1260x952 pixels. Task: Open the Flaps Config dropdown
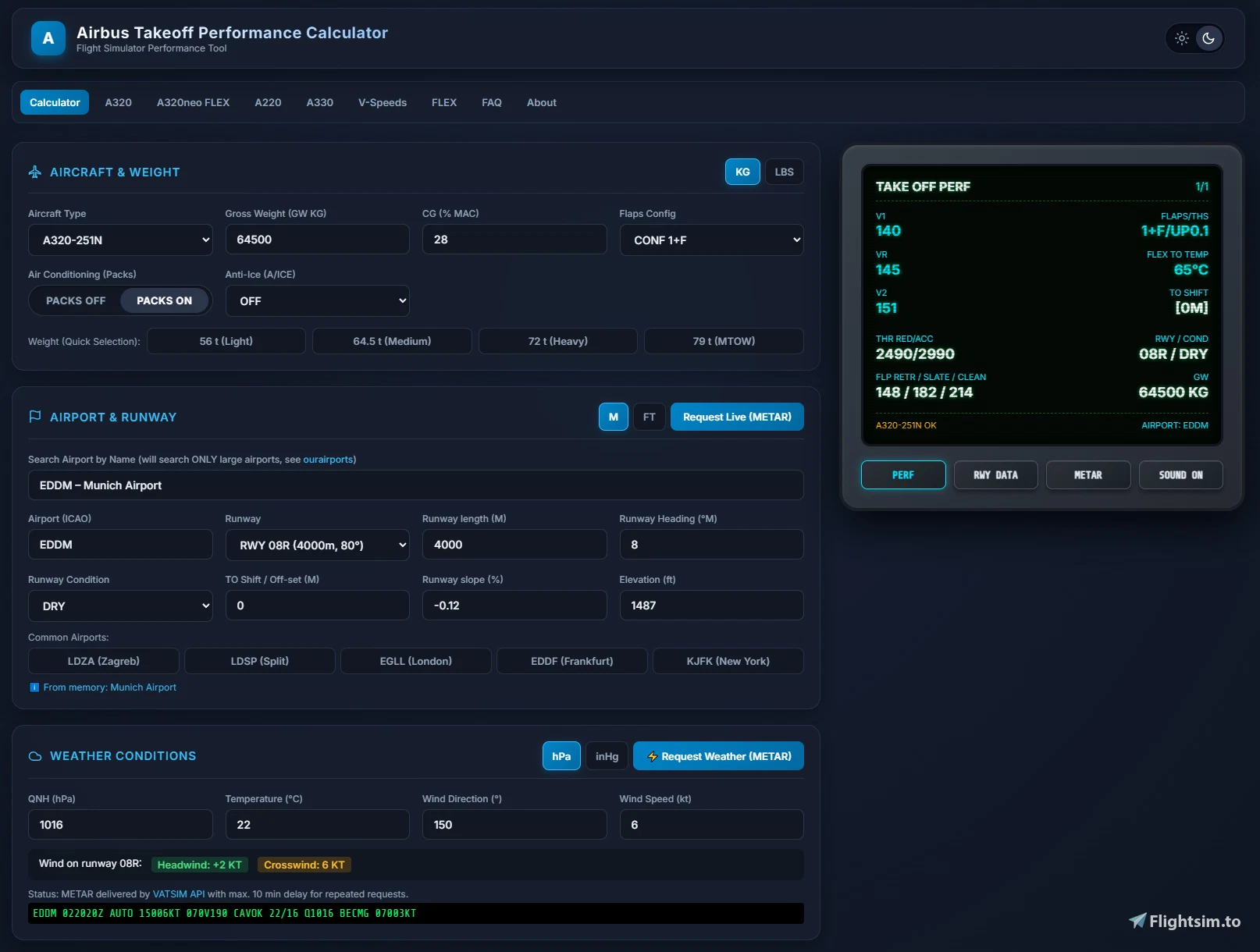711,240
